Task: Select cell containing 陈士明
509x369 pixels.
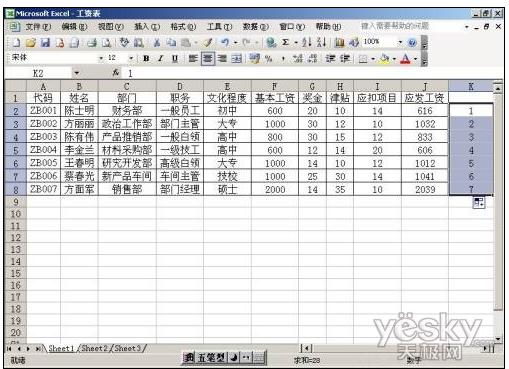Action: 79,110
